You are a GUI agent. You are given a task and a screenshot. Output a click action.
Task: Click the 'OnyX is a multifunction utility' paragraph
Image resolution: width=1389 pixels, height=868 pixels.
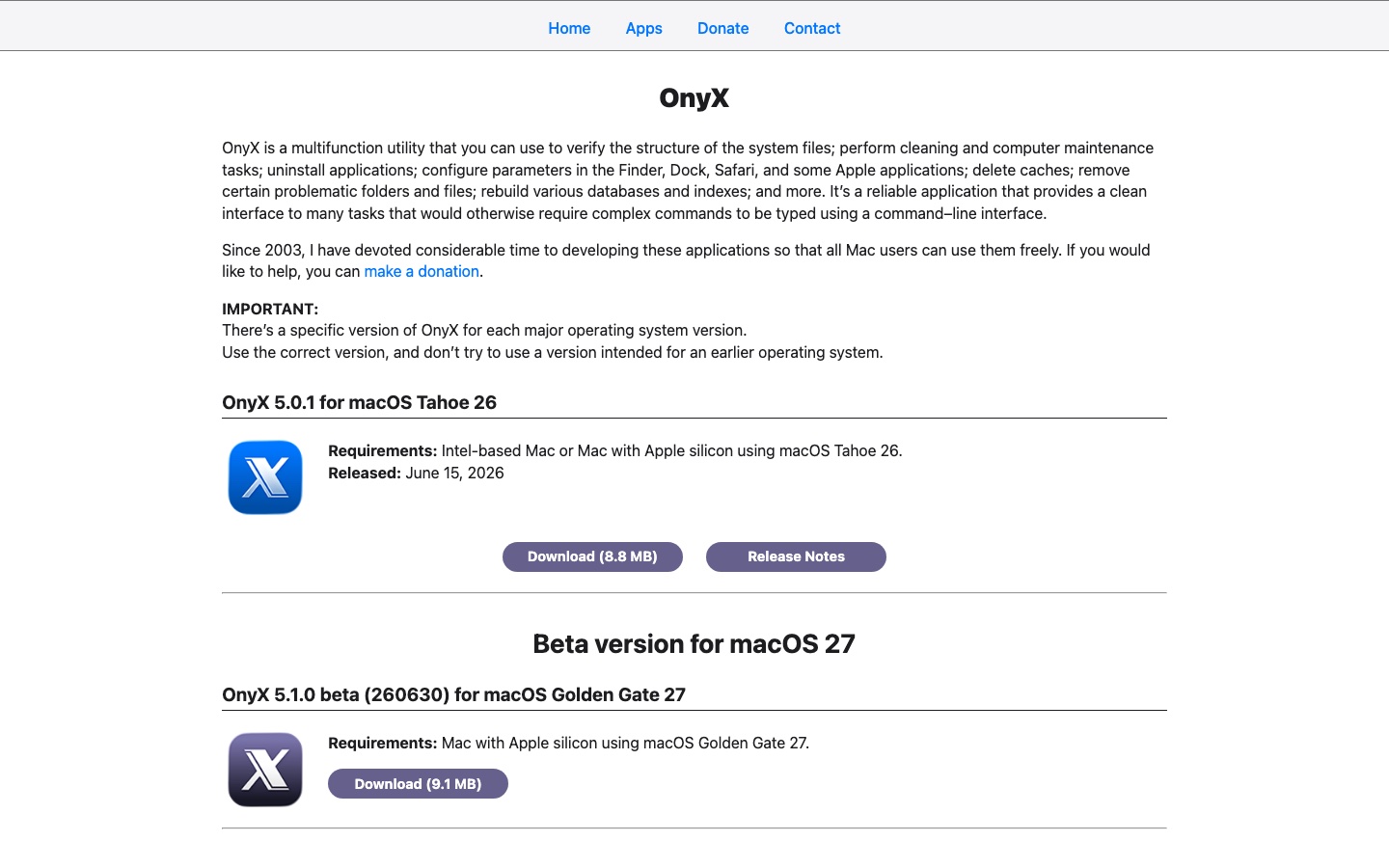coord(688,180)
